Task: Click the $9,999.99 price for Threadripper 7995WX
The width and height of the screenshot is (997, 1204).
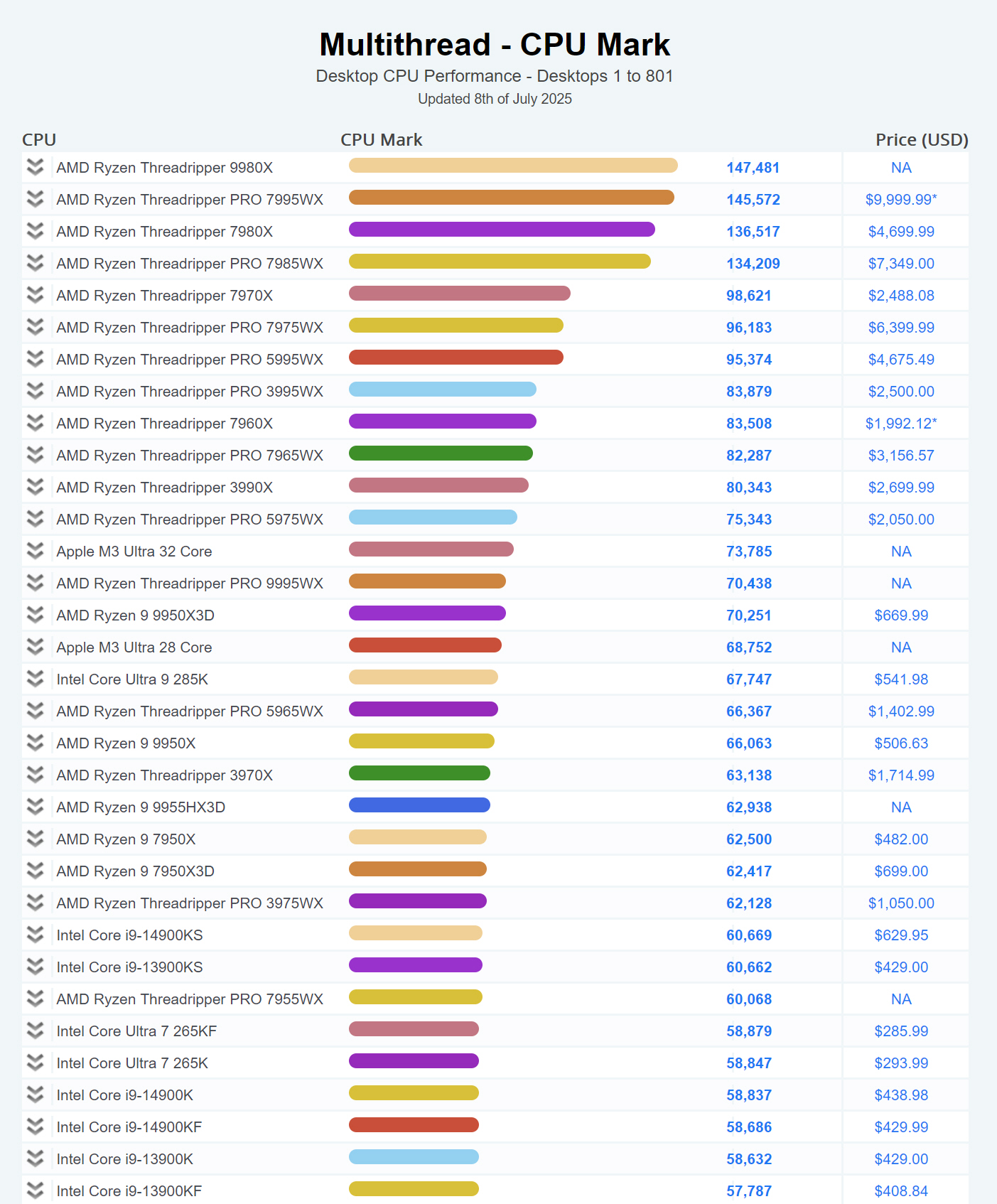Action: (x=900, y=200)
